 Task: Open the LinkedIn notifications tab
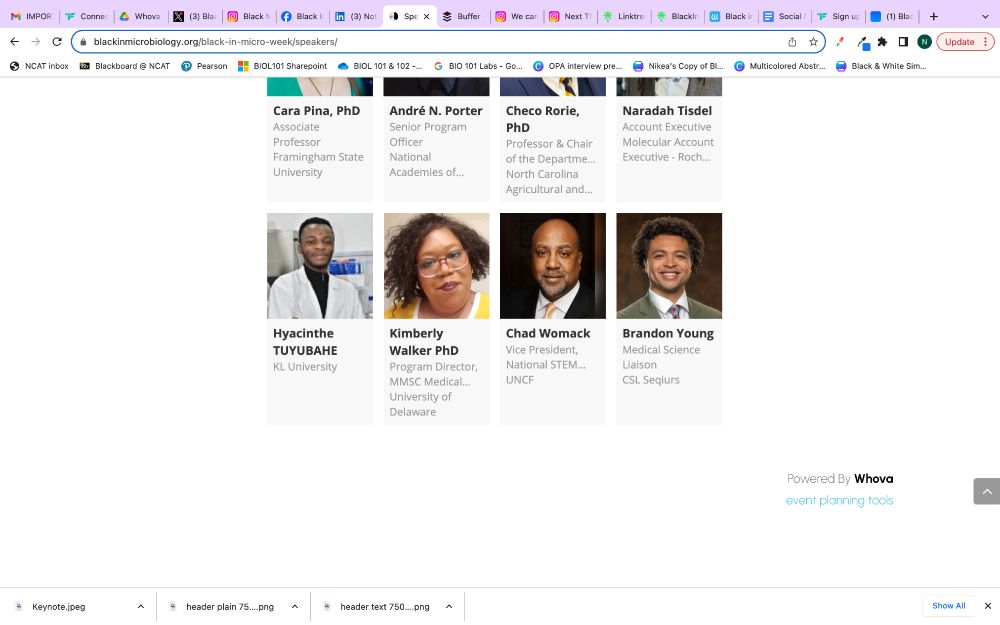(355, 17)
